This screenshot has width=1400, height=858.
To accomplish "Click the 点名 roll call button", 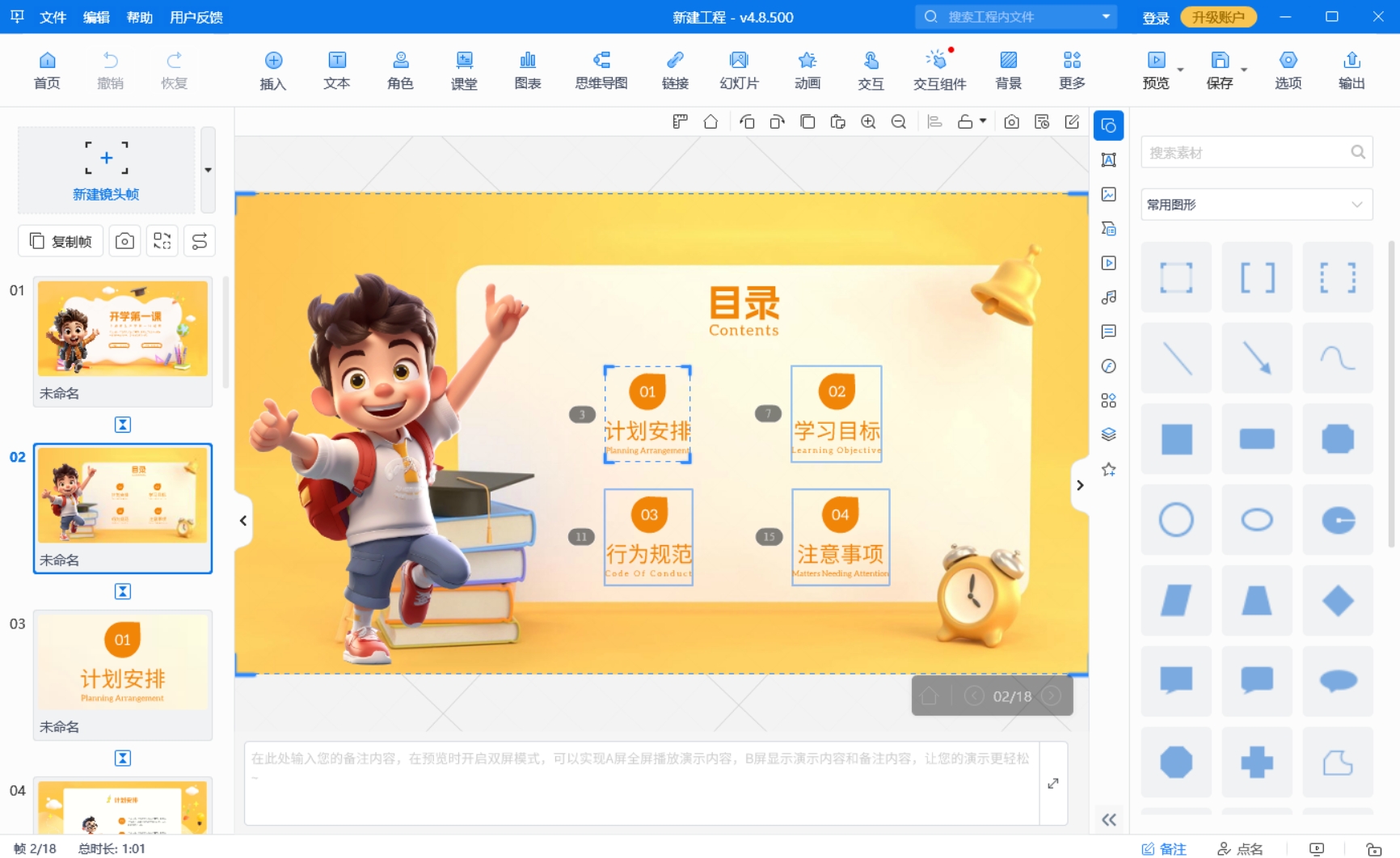I will [1240, 848].
